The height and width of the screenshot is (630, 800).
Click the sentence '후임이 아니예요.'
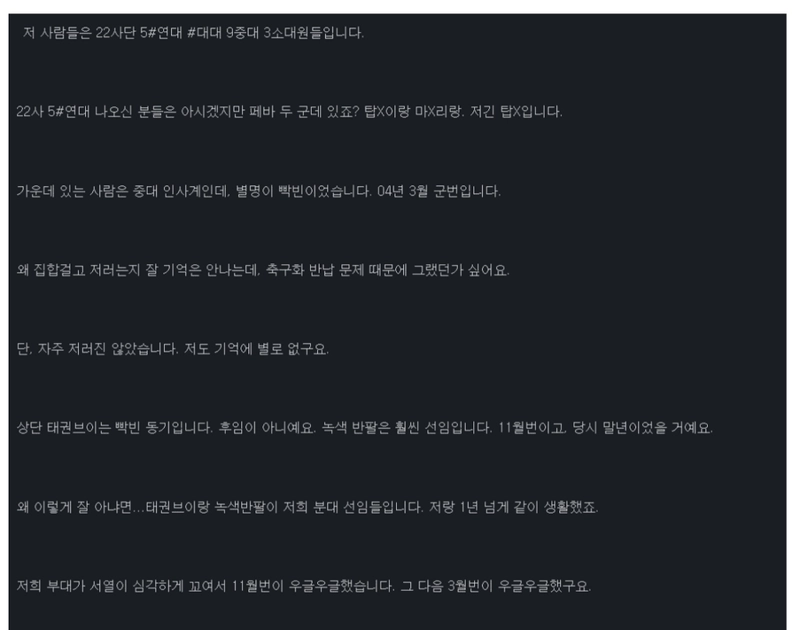267,427
